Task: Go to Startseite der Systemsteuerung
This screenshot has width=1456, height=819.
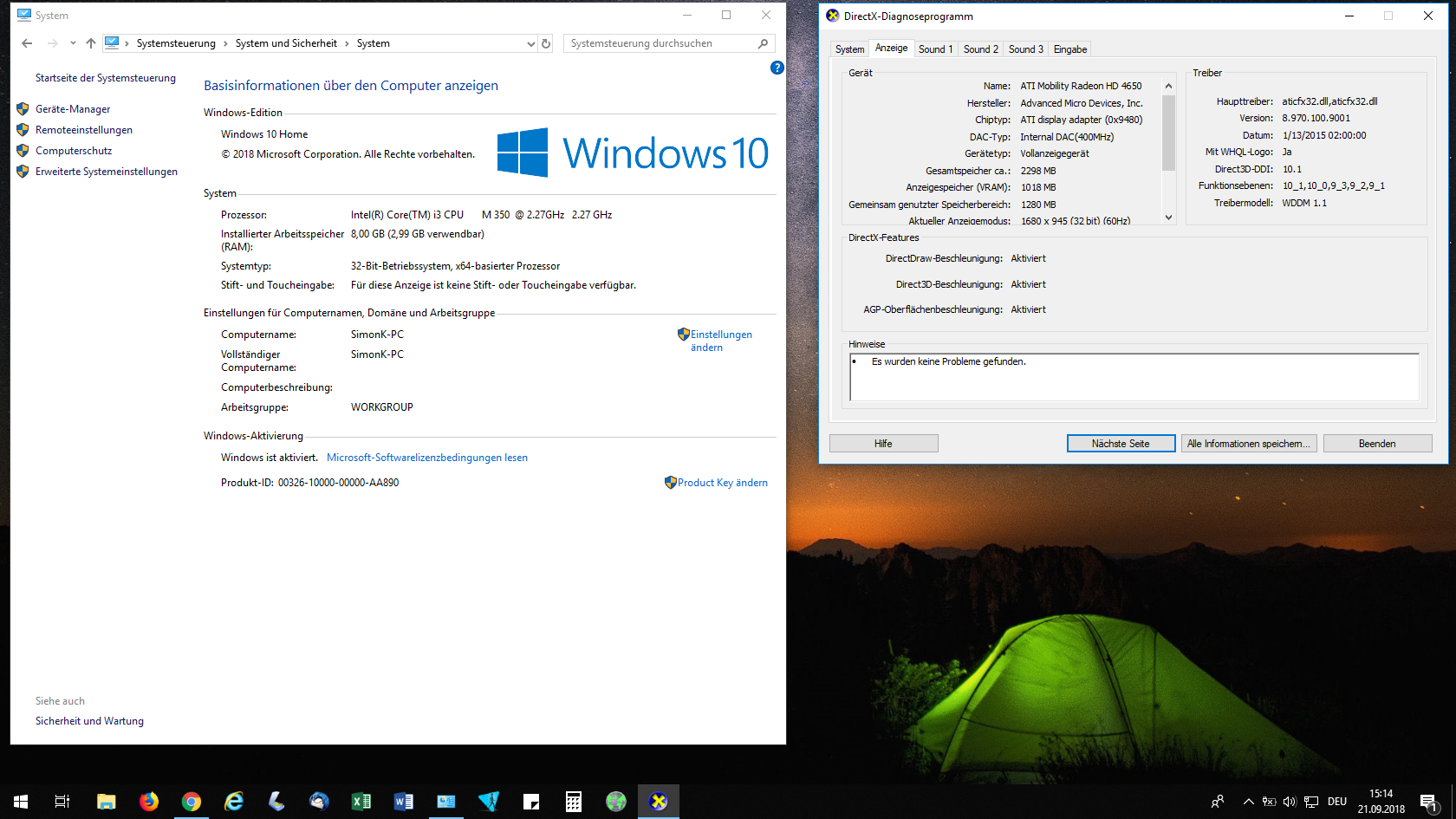Action: point(106,78)
